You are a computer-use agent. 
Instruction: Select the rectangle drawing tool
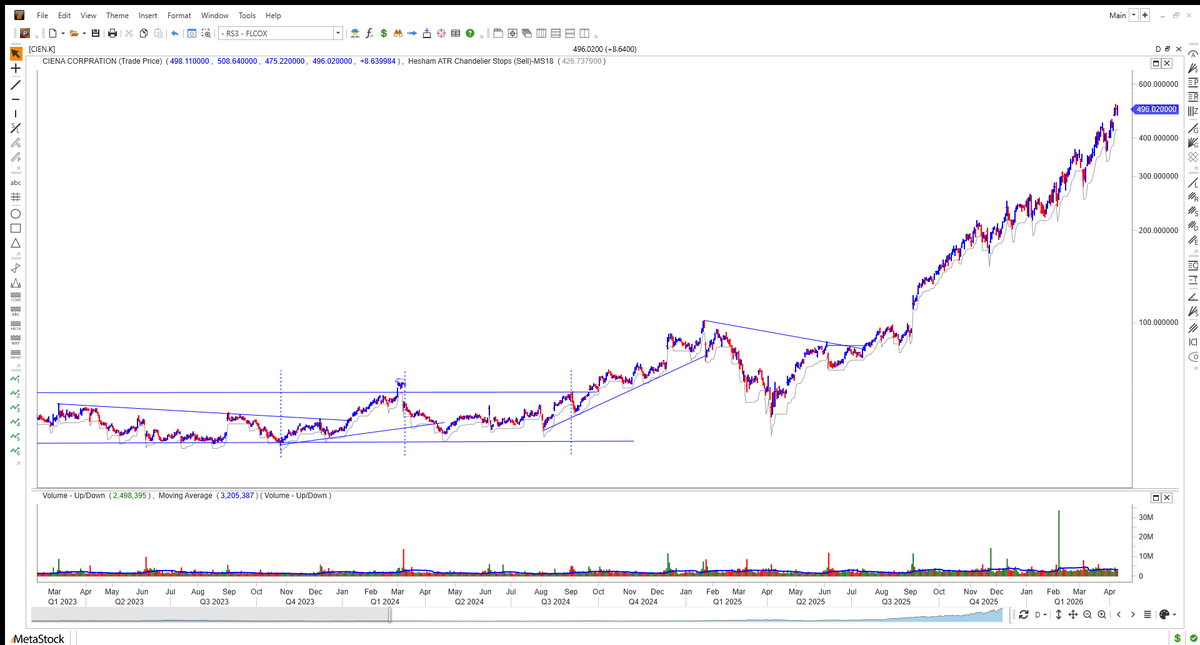click(x=16, y=228)
